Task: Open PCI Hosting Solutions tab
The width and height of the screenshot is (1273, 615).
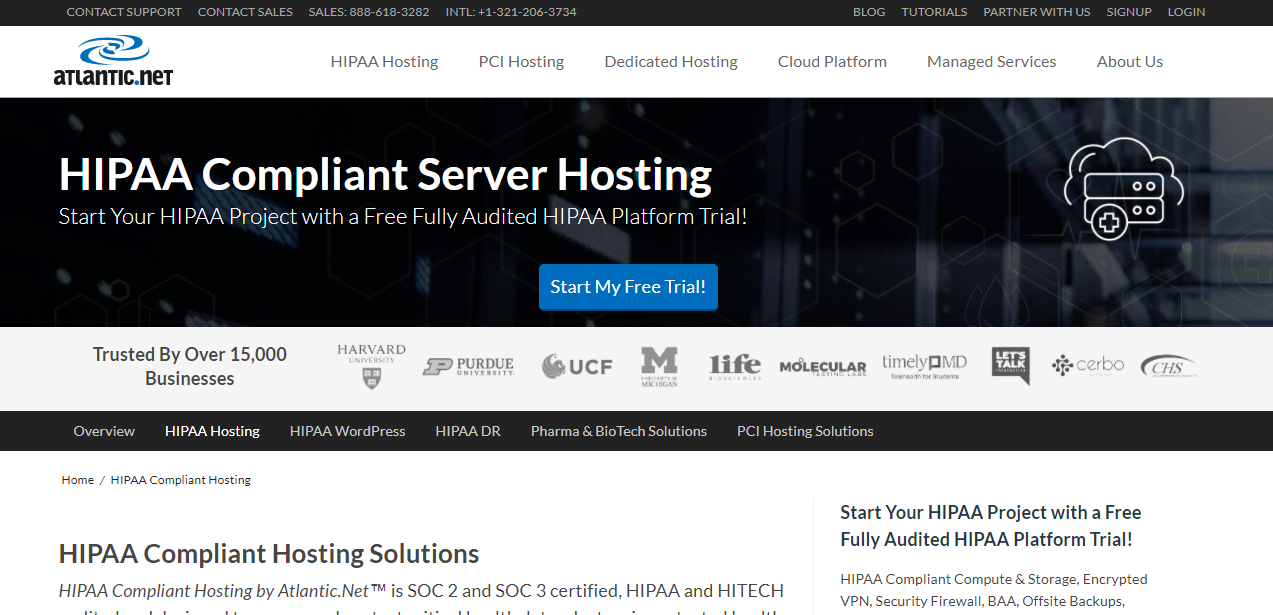Action: tap(805, 431)
